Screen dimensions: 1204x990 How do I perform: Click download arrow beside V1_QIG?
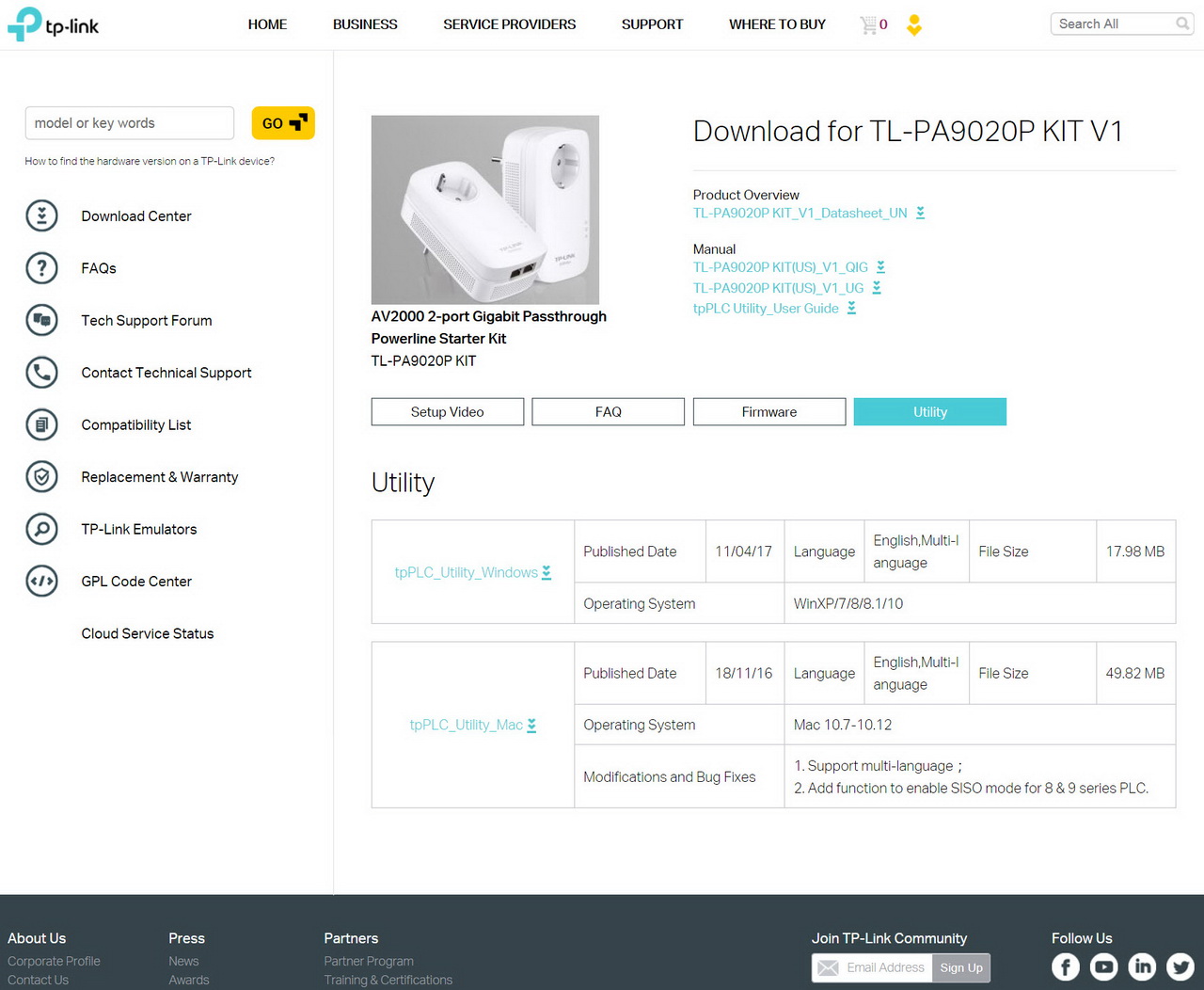point(880,267)
